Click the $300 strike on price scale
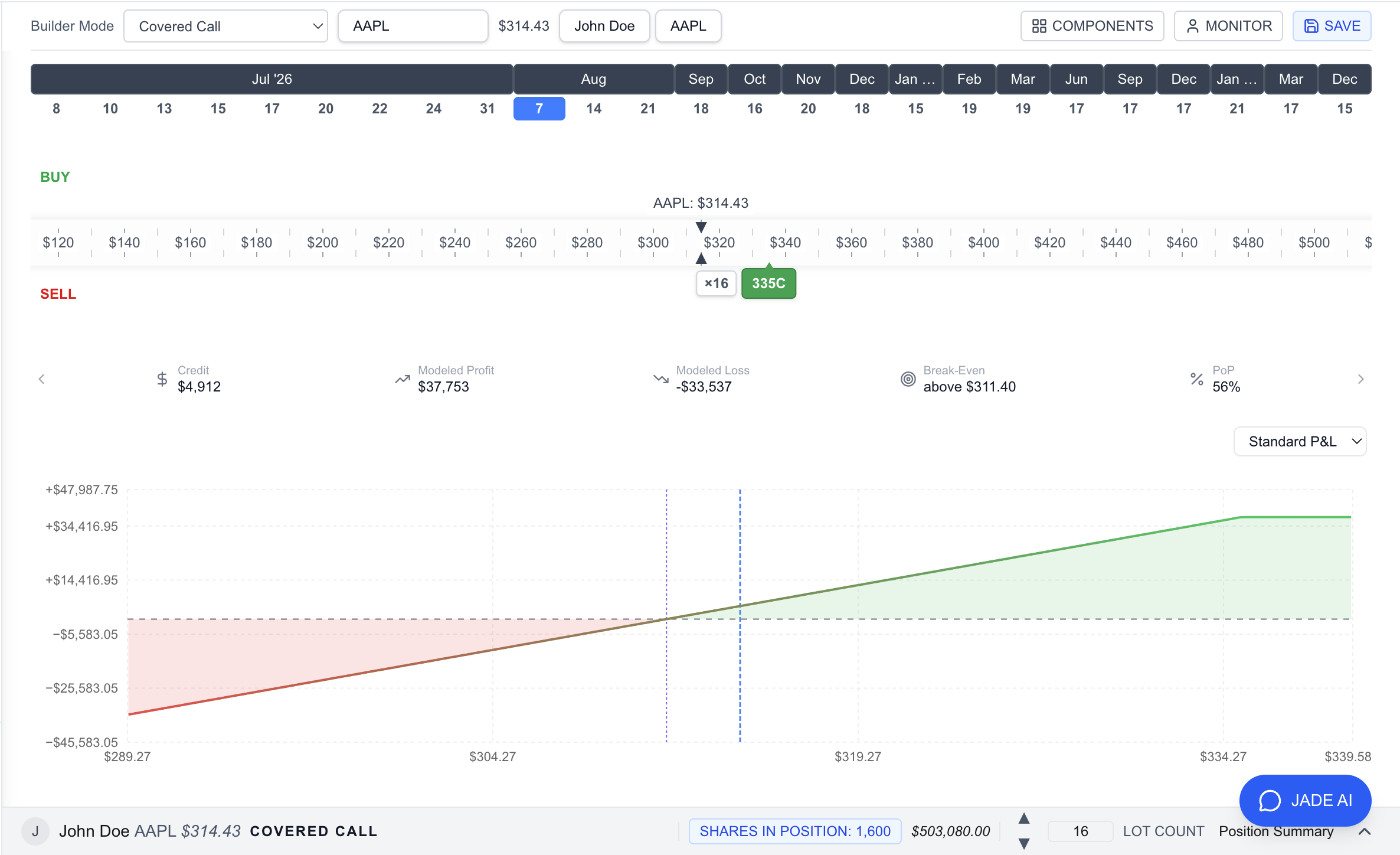Viewport: 1400px width, 855px height. [653, 243]
